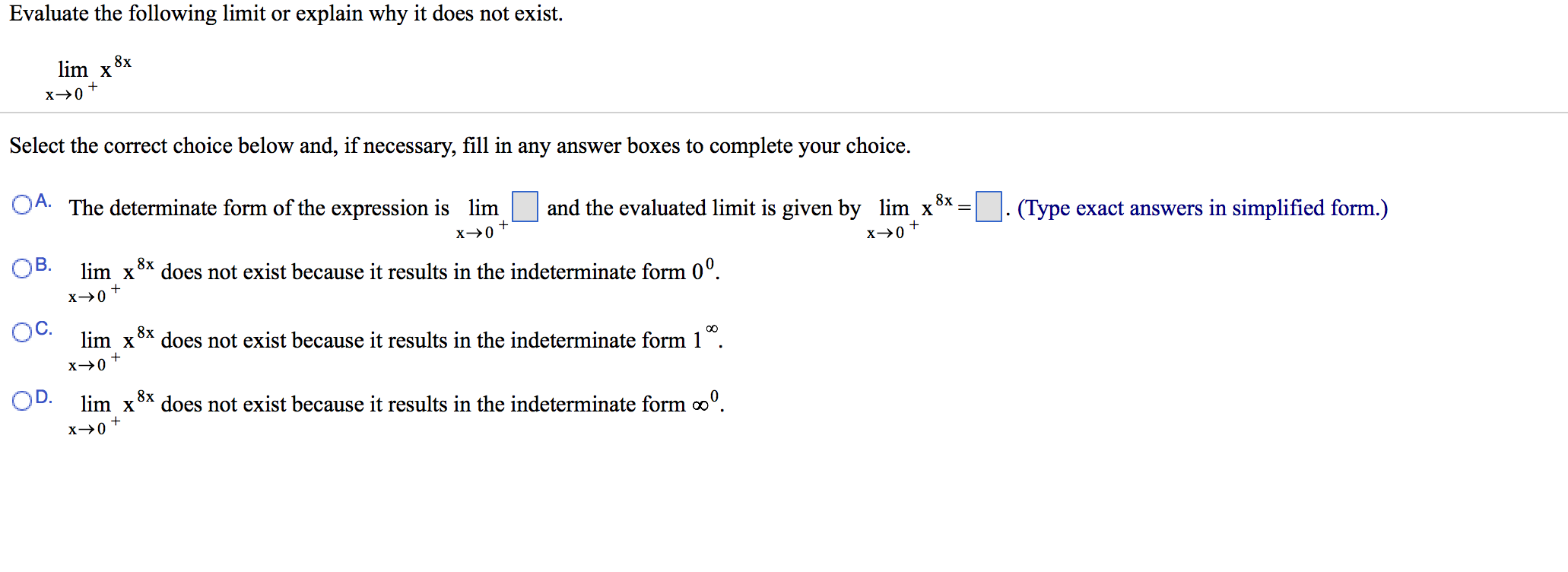Select radio button for choice C
Screen dimensions: 1568x572
[x=22, y=332]
